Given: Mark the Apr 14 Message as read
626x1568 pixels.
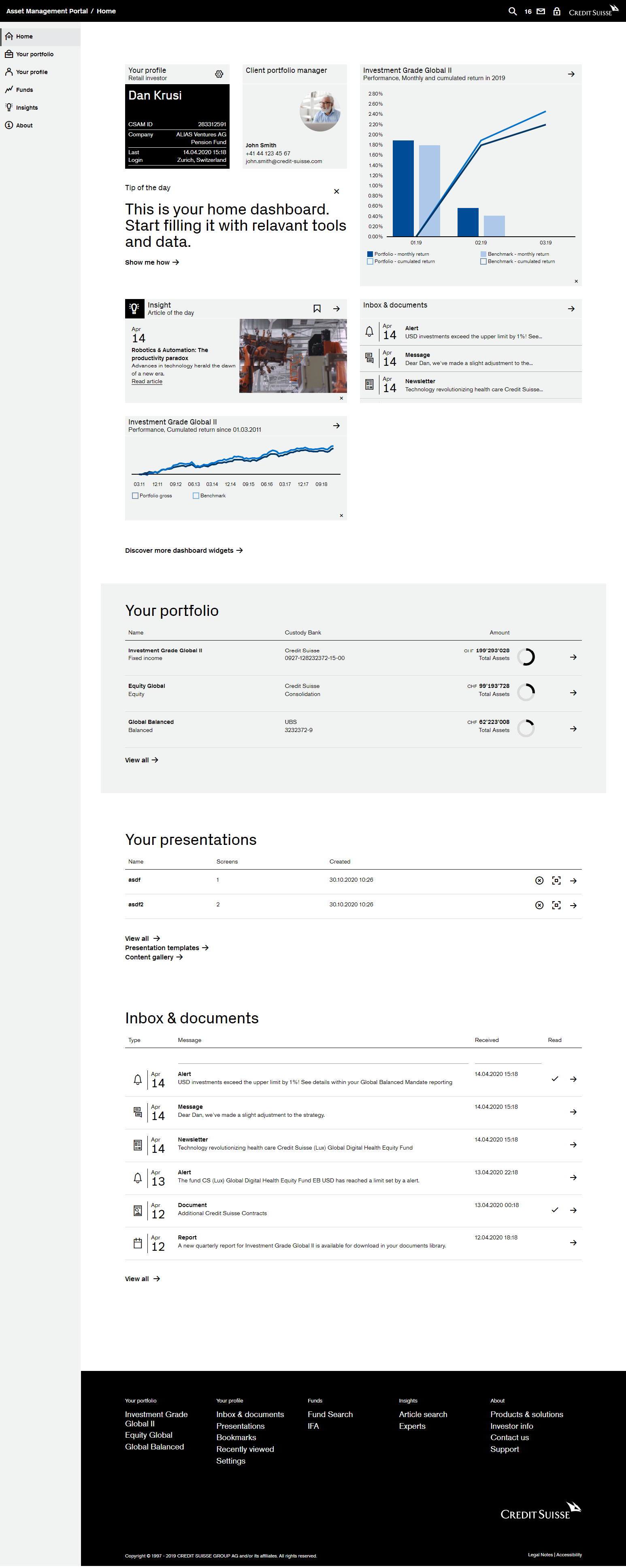Looking at the screenshot, I should coord(555,1112).
